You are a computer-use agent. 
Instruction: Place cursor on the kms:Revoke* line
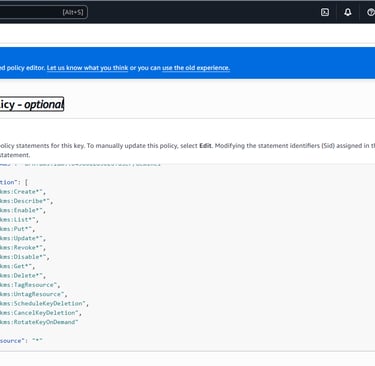tap(23, 248)
